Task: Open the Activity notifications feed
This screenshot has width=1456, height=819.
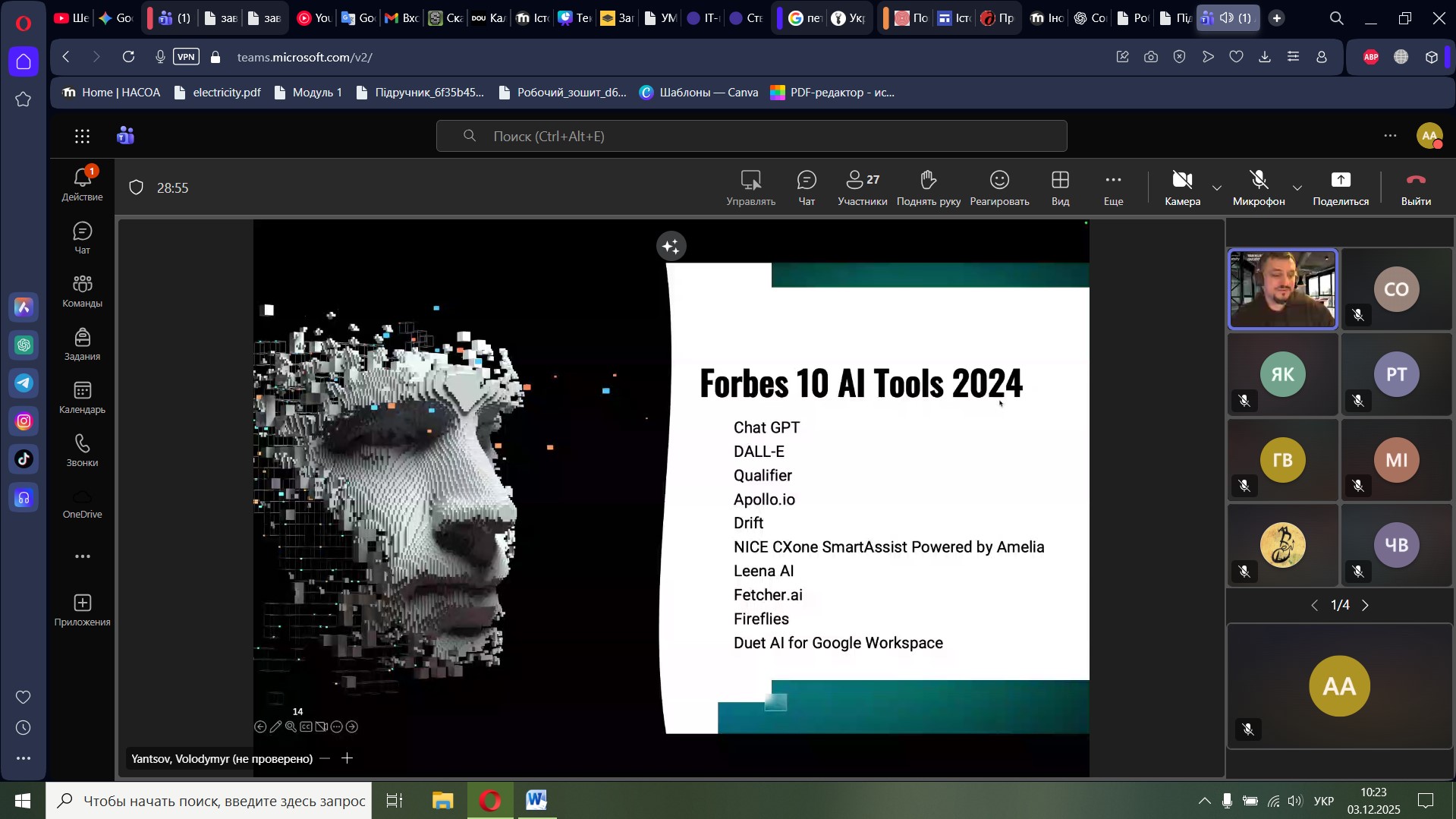Action: tap(82, 184)
